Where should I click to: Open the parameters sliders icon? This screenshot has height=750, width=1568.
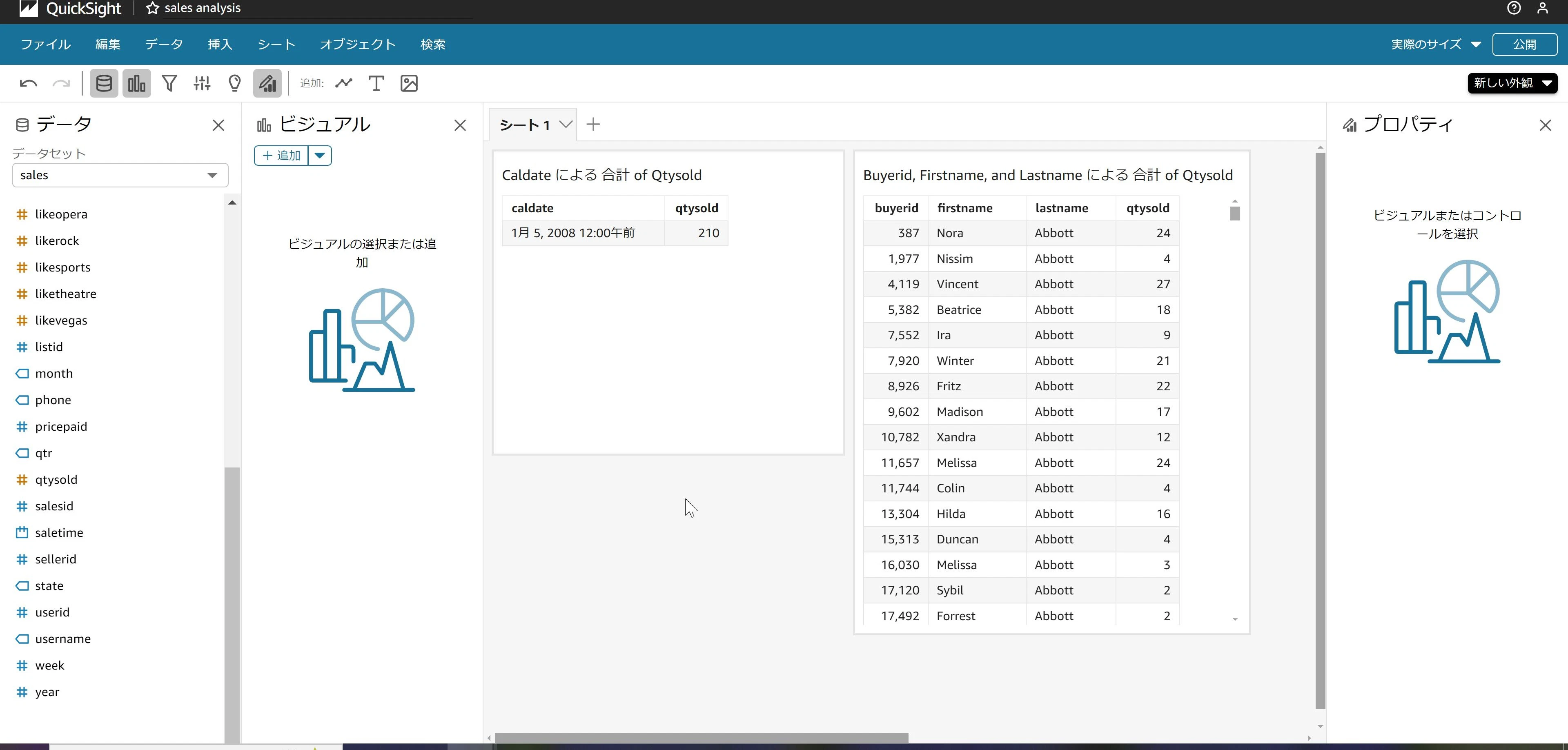pos(202,83)
